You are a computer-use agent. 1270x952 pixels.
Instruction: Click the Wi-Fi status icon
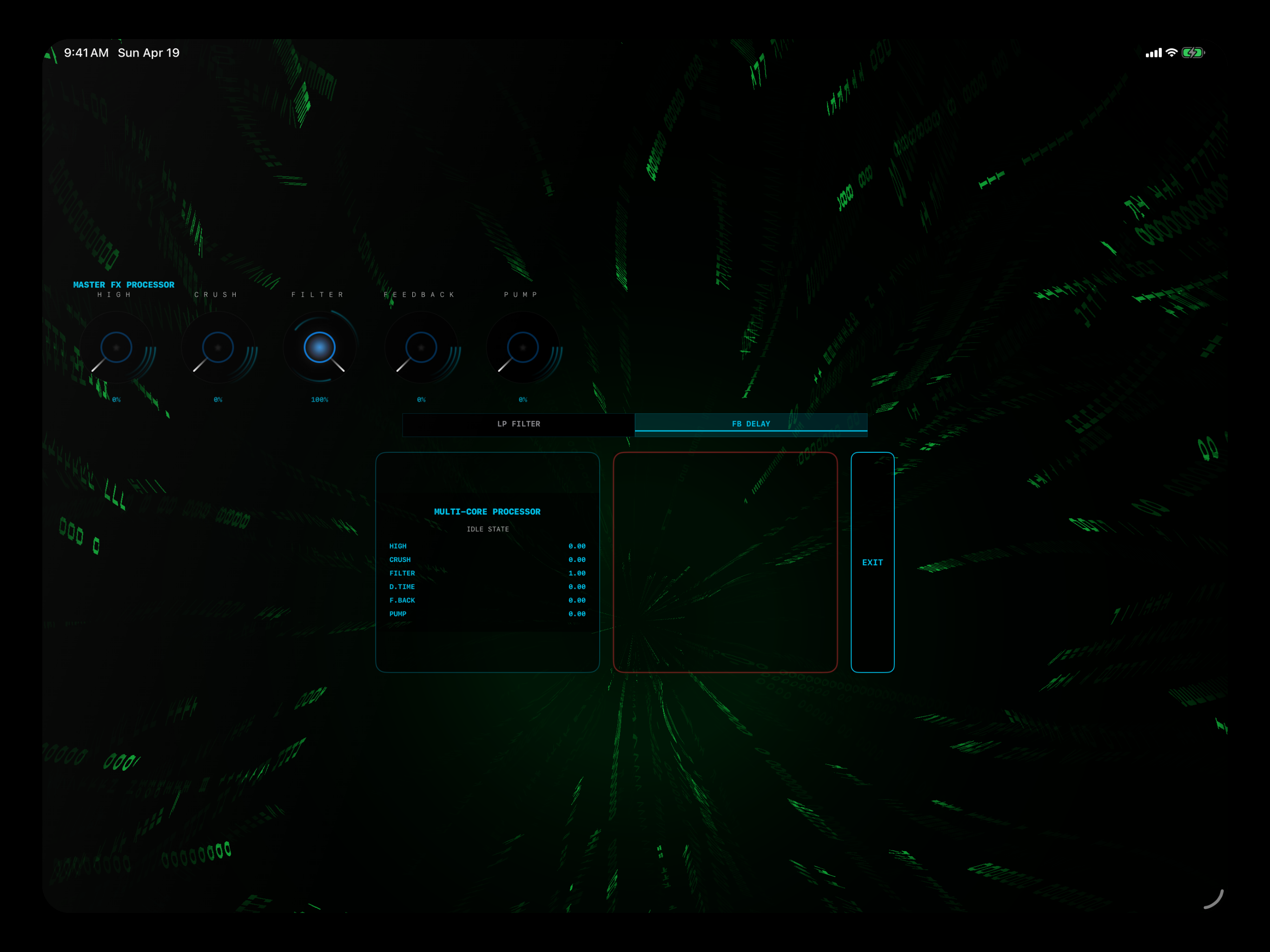pyautogui.click(x=1172, y=53)
